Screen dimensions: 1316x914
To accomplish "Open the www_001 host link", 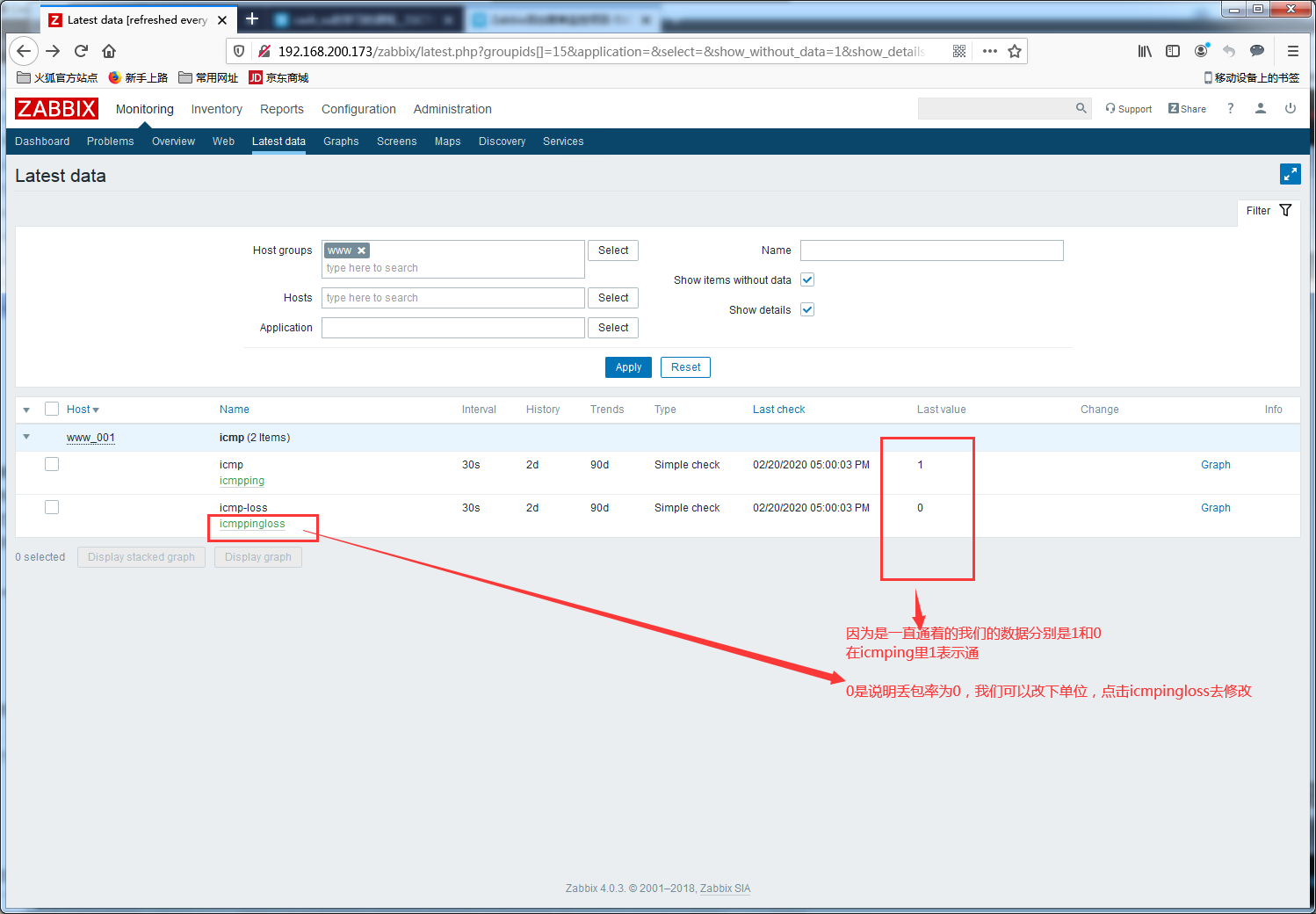I will click(90, 438).
